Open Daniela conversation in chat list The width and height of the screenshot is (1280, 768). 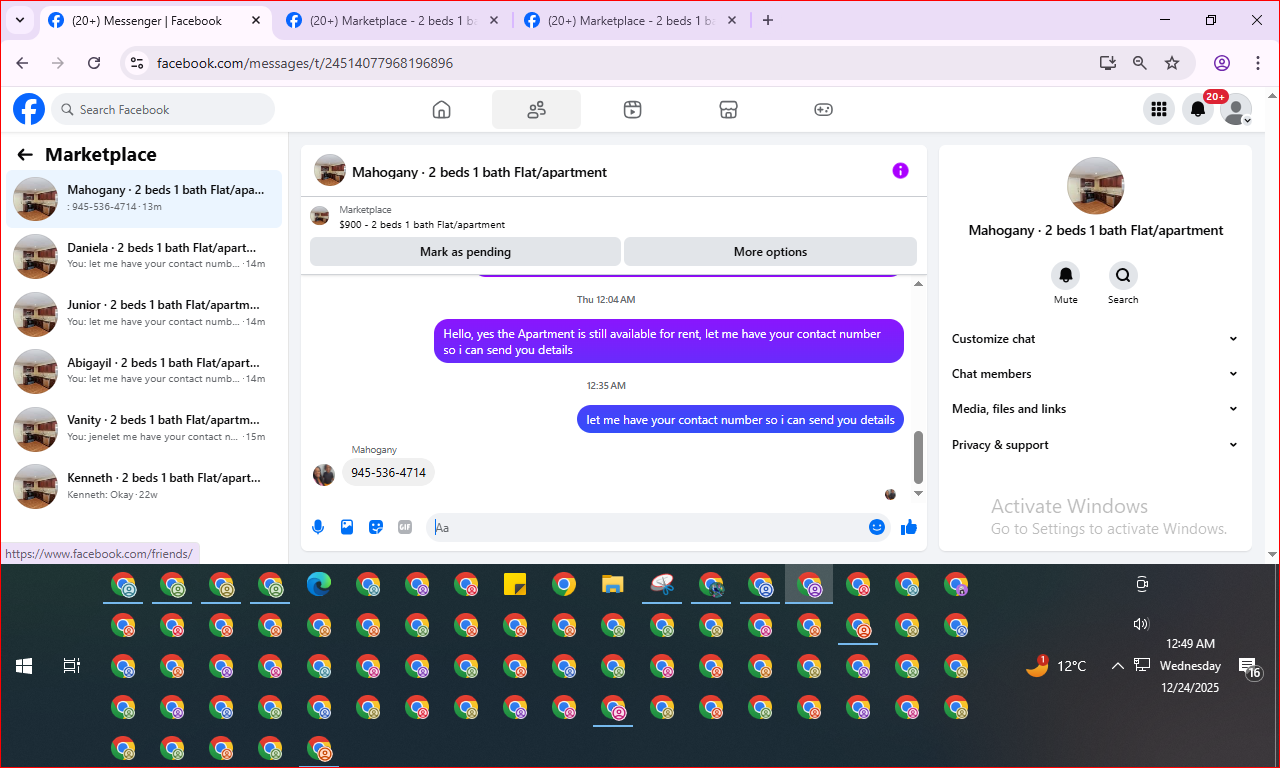pyautogui.click(x=144, y=256)
